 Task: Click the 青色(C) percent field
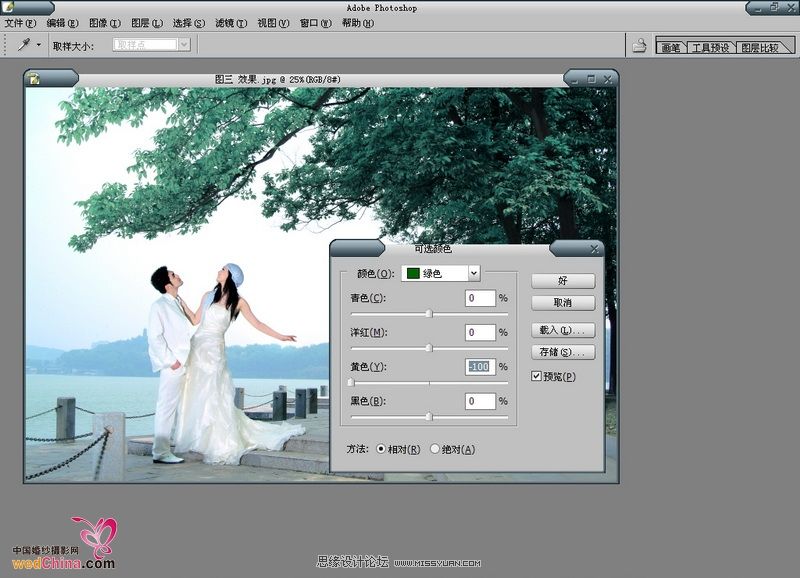click(480, 298)
